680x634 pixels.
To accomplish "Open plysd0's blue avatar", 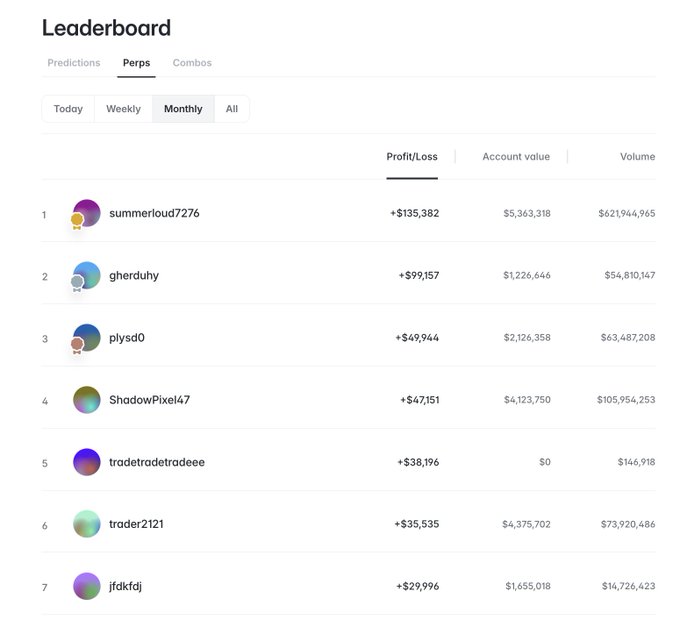I will pyautogui.click(x=87, y=337).
